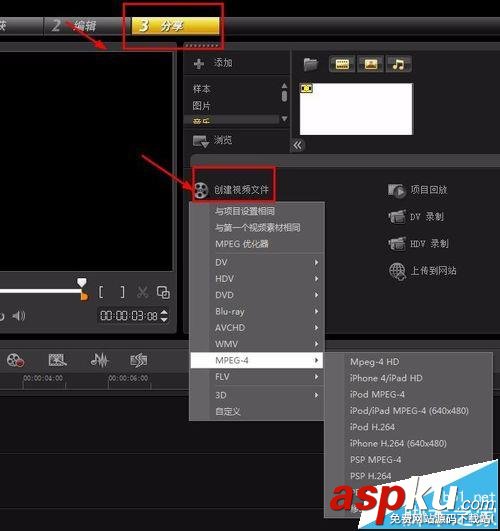Open sound mixer waveform icon
Screen dimensions: 500x531
[x=99, y=360]
